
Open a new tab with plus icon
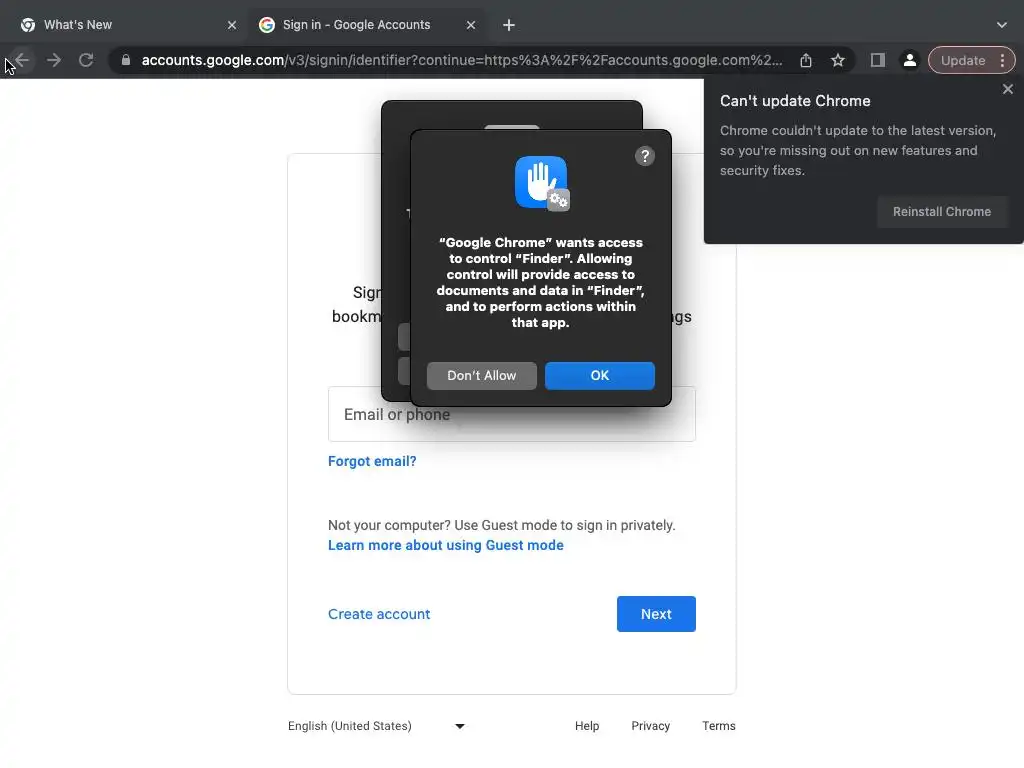[x=509, y=25]
